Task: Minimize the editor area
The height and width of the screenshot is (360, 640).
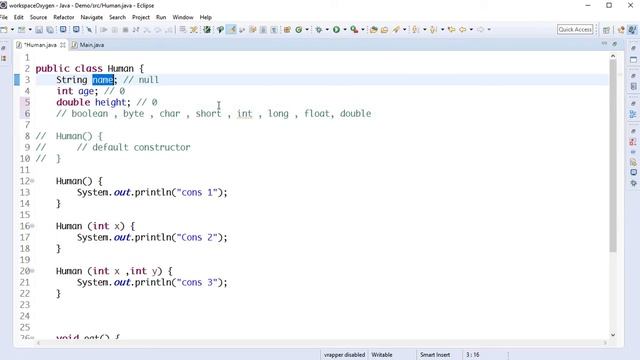Action: 604,44
